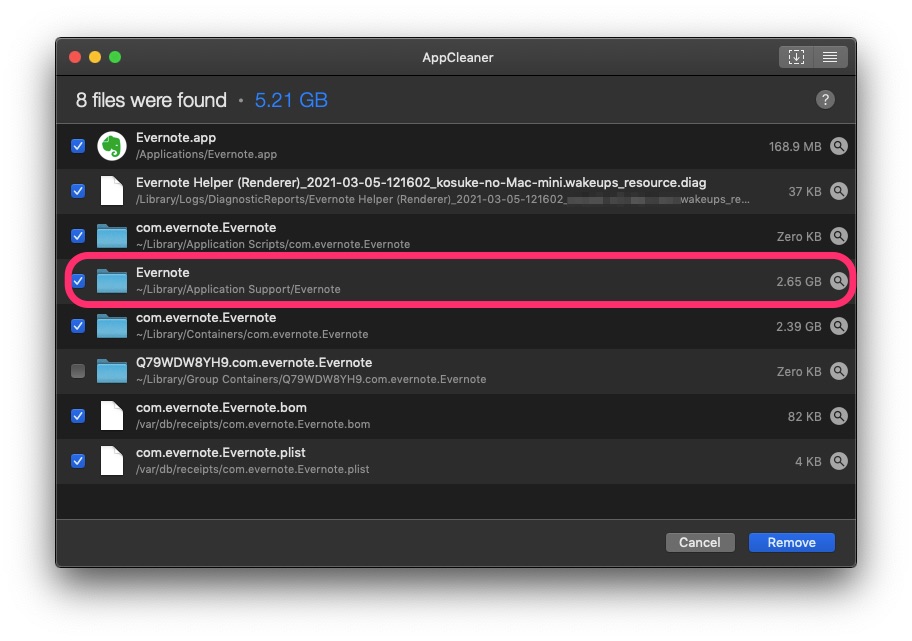The width and height of the screenshot is (912, 641).
Task: Minimize the window with yellow button
Action: tap(95, 57)
